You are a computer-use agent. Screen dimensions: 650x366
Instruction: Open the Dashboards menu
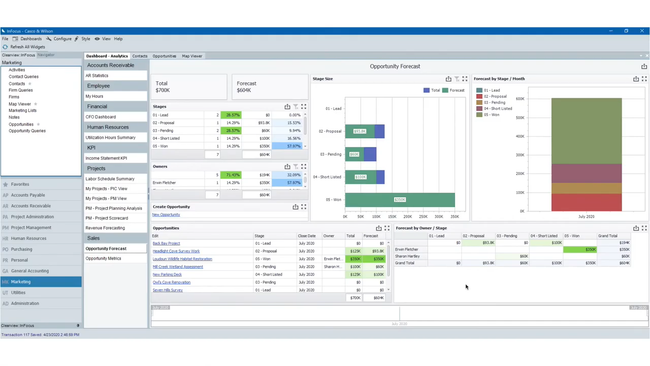point(31,39)
